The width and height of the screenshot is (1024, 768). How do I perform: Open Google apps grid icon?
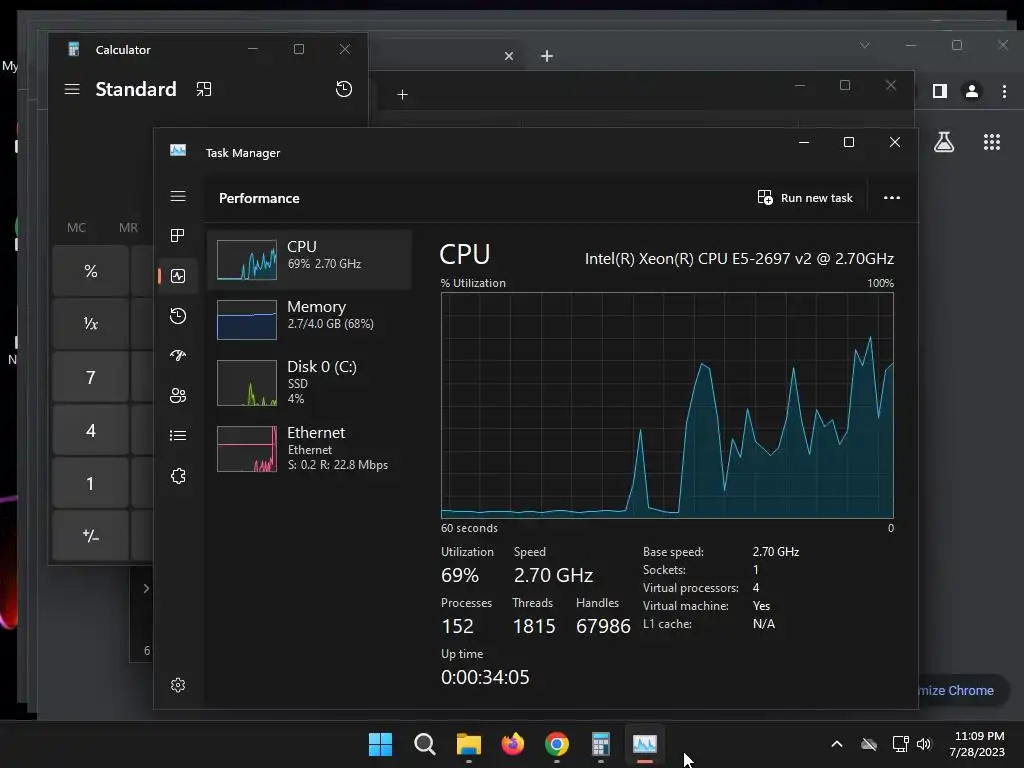tap(992, 142)
